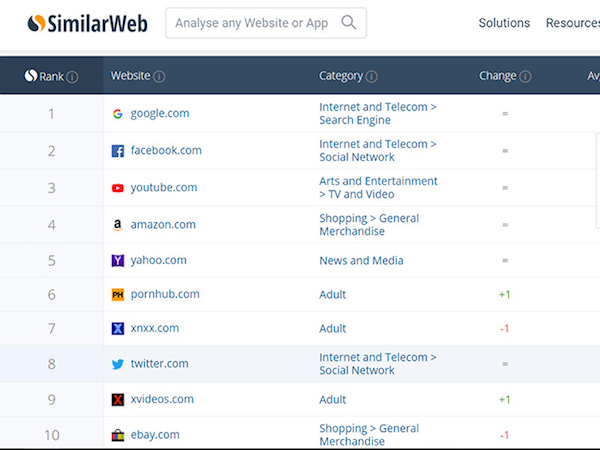Viewport: 600px width, 450px height.
Task: Click rank number 5
Action: click(51, 261)
